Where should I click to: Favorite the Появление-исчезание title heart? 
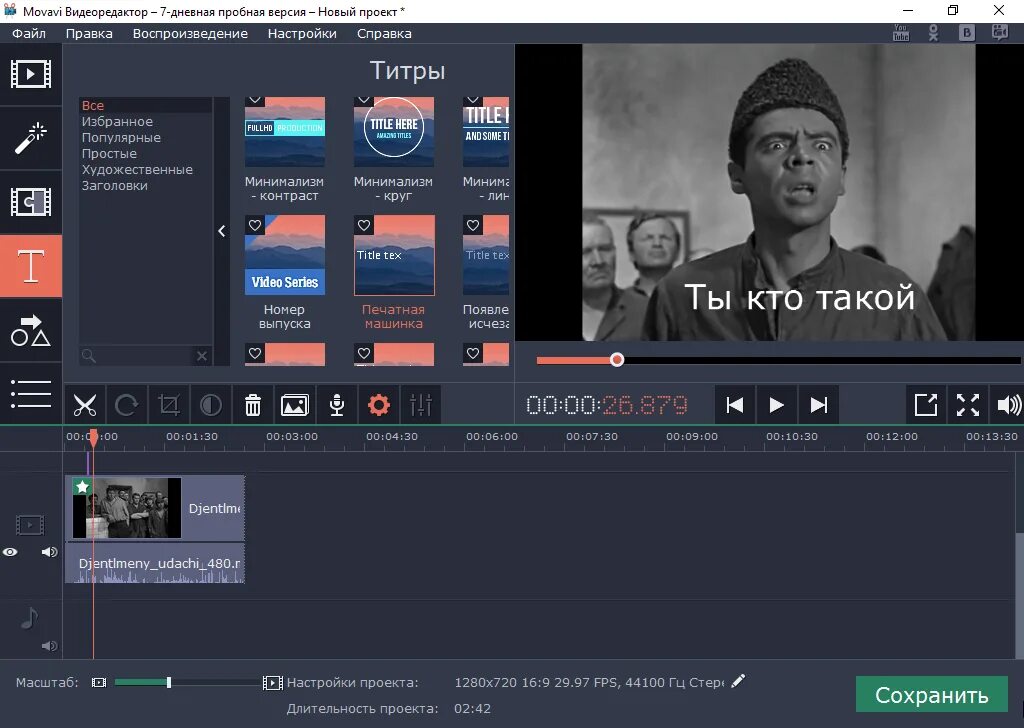(473, 225)
